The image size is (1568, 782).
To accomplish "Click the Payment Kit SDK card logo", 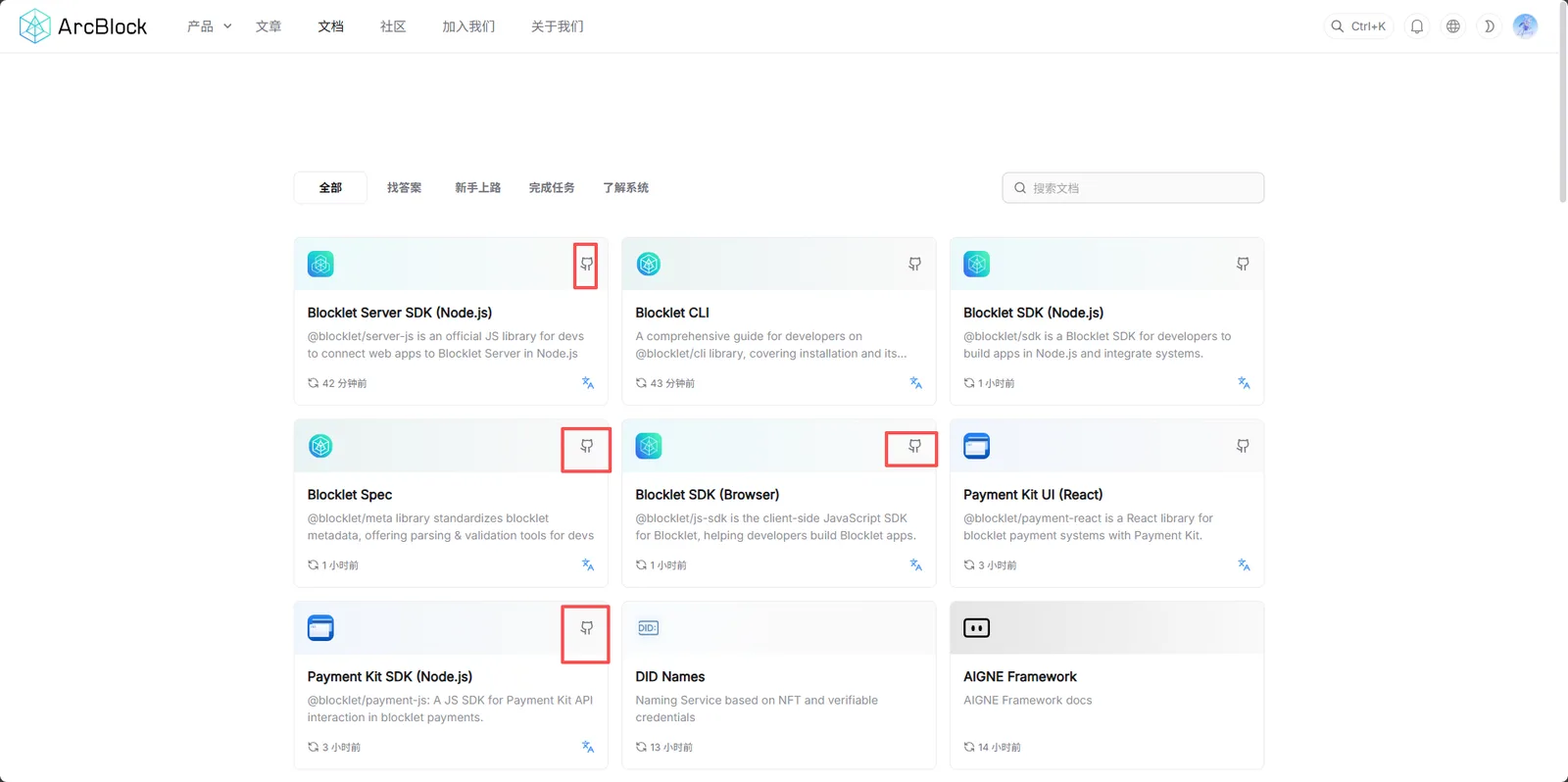I will 320,628.
